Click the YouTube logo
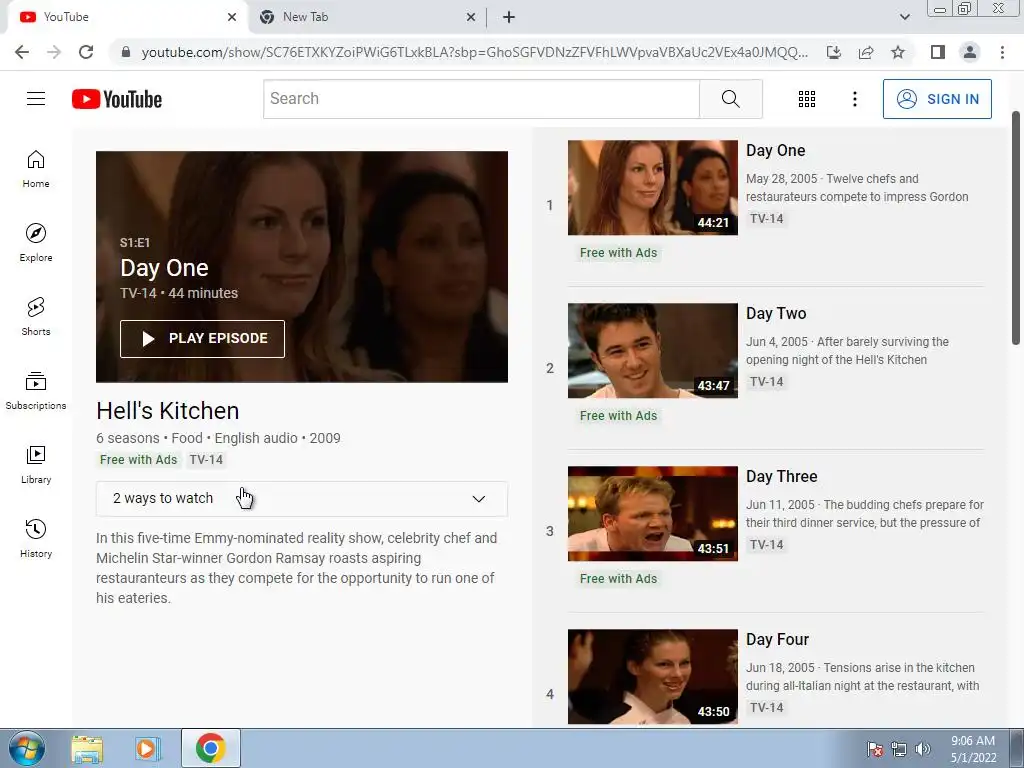Screen dimensions: 1024x768 [117, 99]
